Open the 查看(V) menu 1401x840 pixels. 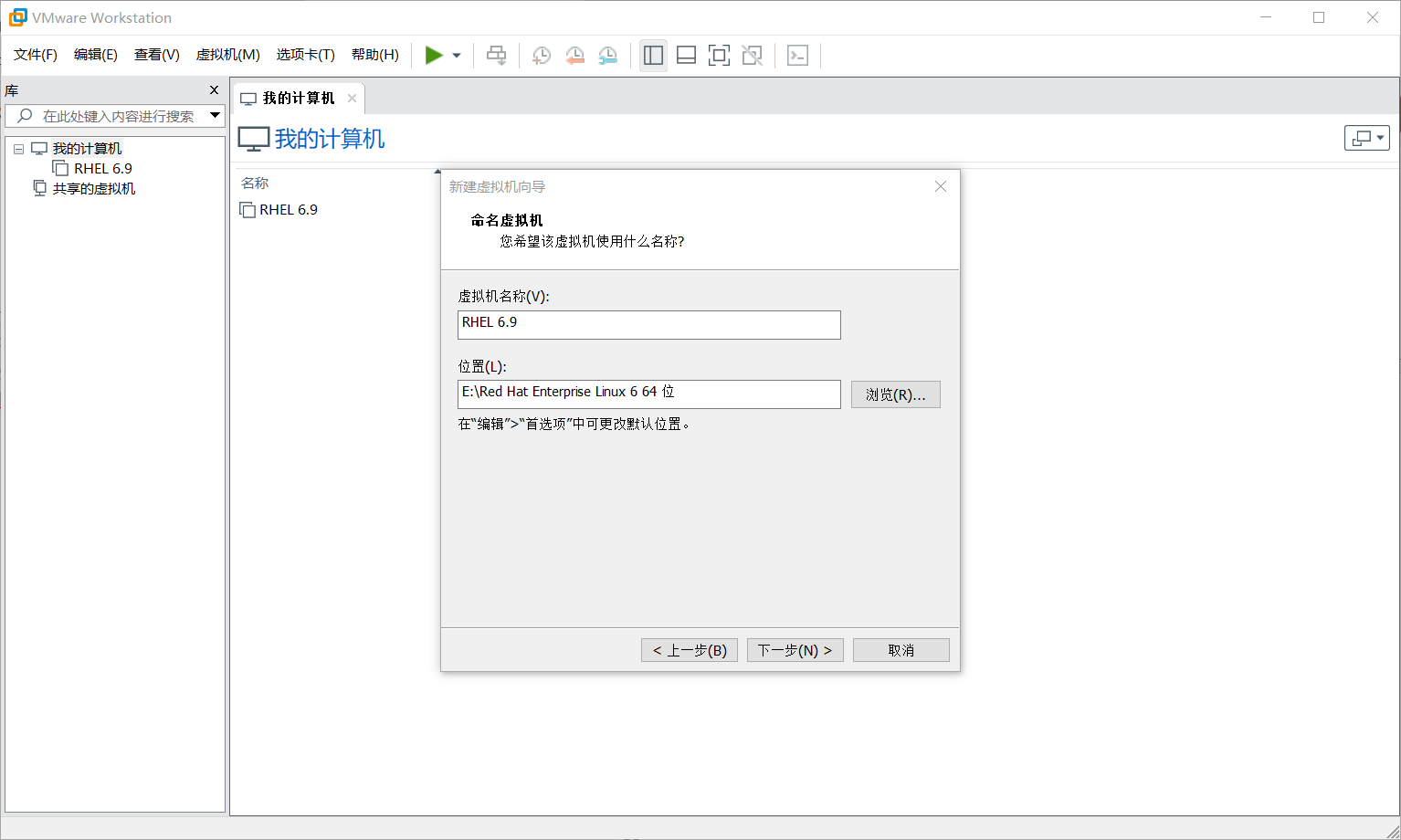[157, 55]
